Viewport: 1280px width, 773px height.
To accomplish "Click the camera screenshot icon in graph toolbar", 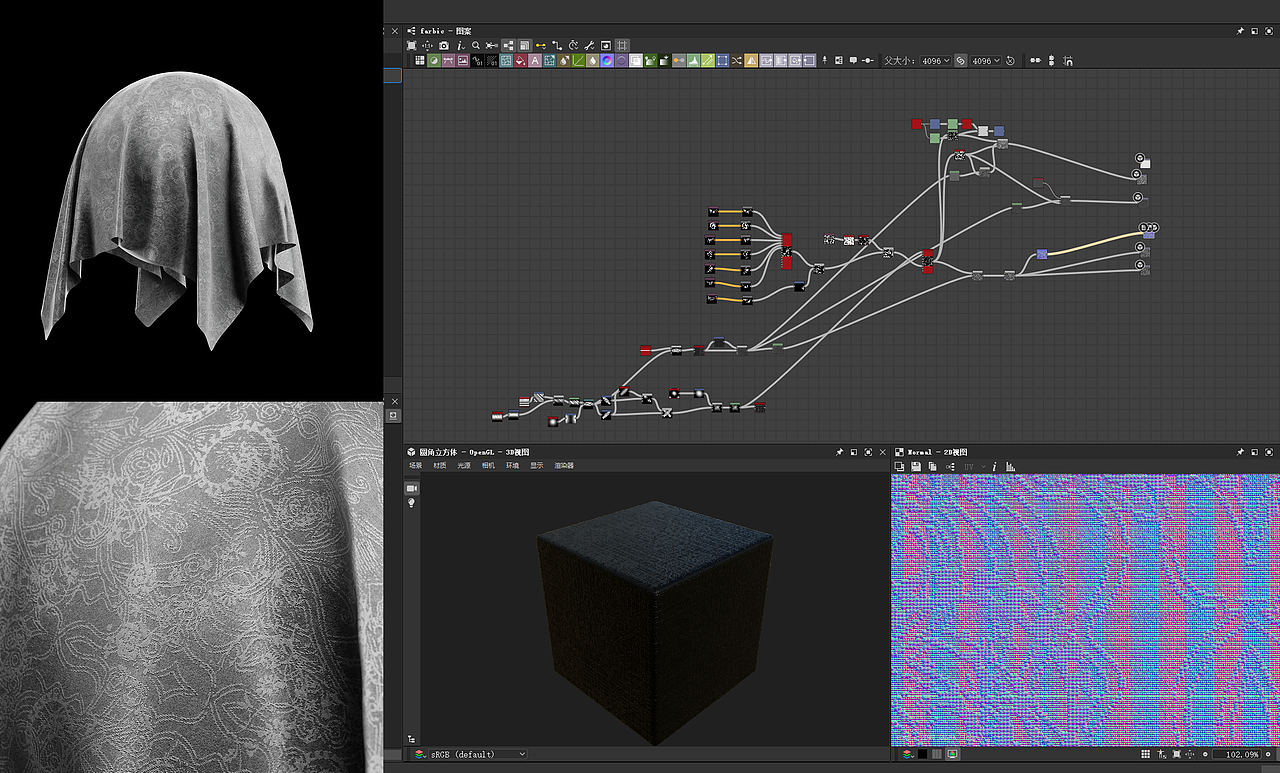I will tap(444, 45).
